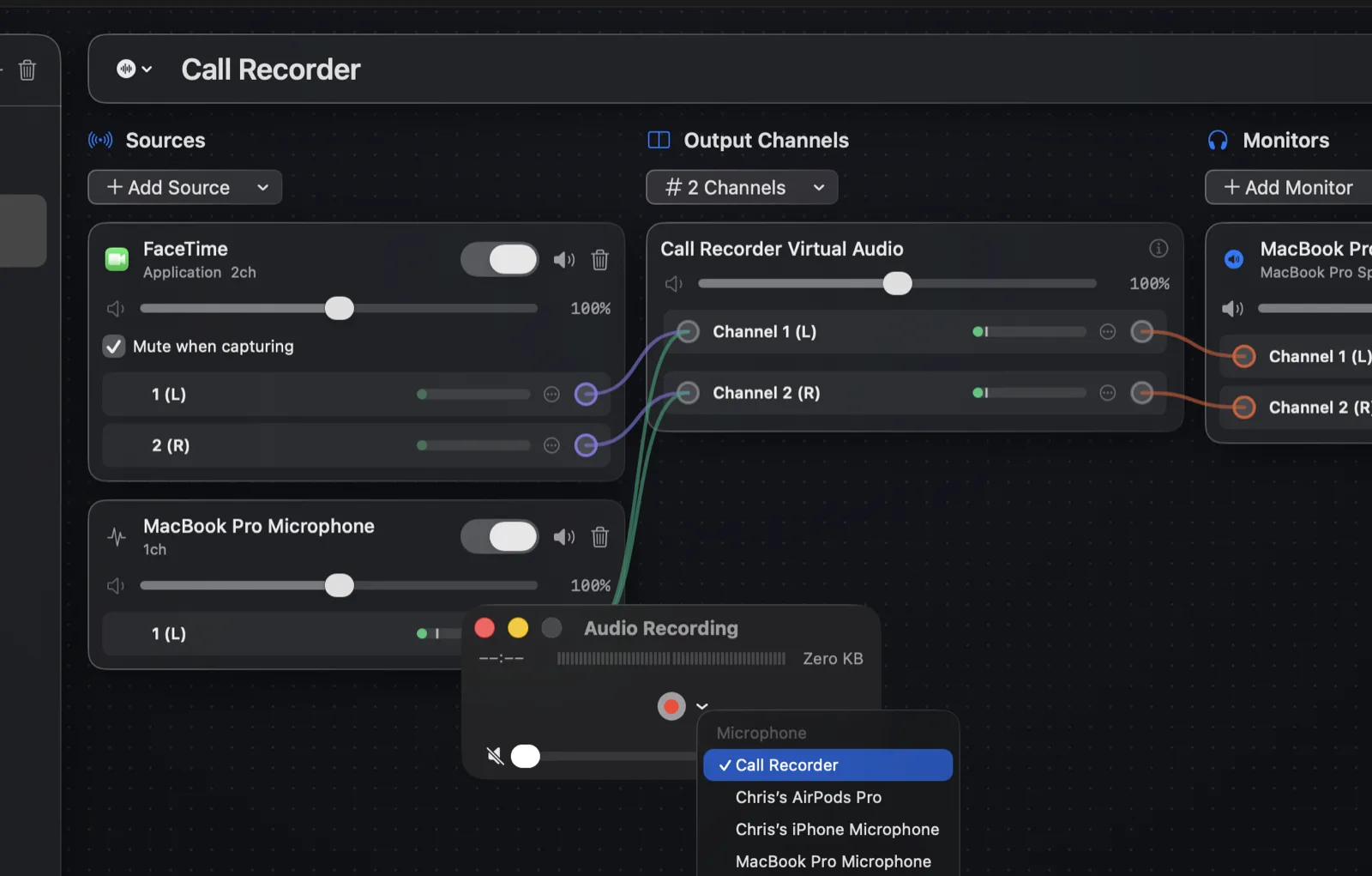The image size is (1372, 876).
Task: Click the trash icon in the left sidebar
Action: tap(27, 69)
